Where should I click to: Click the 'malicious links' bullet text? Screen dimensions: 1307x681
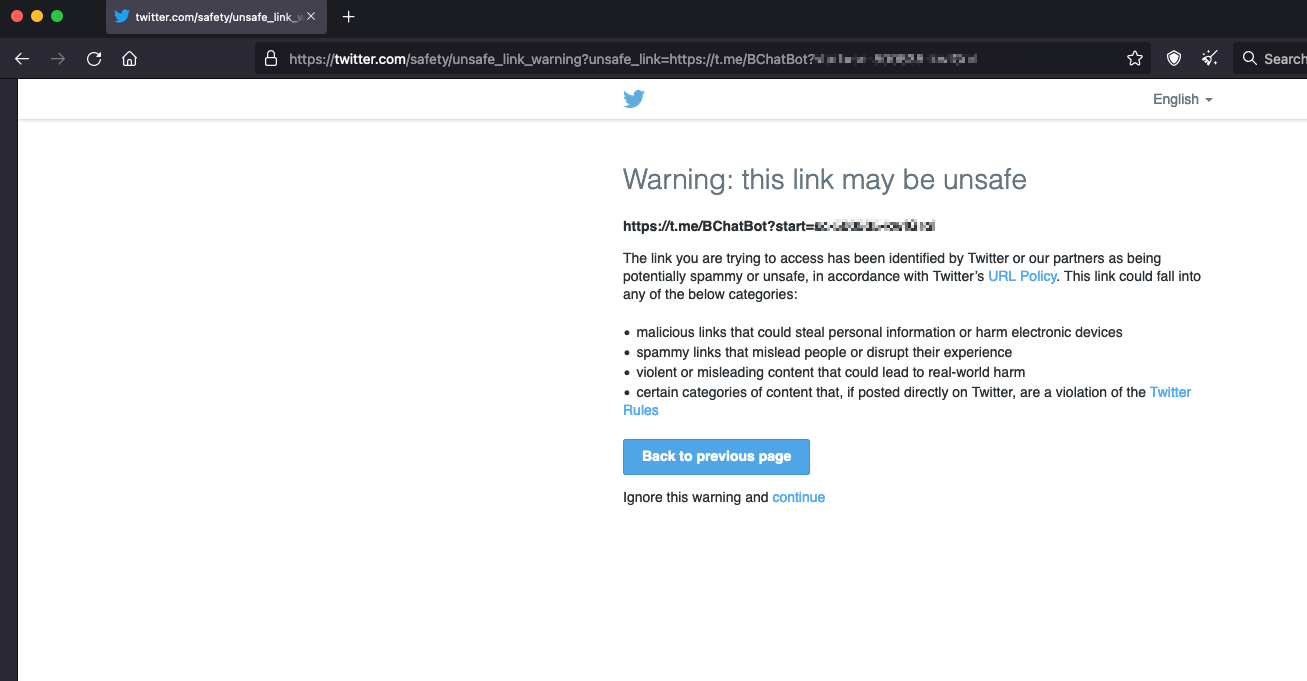point(879,332)
